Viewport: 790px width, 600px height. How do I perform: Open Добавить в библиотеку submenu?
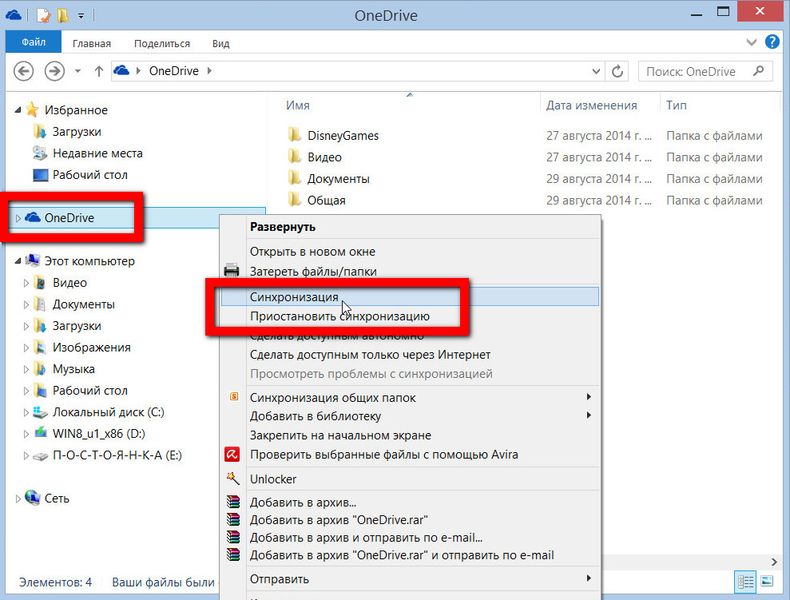[x=410, y=416]
